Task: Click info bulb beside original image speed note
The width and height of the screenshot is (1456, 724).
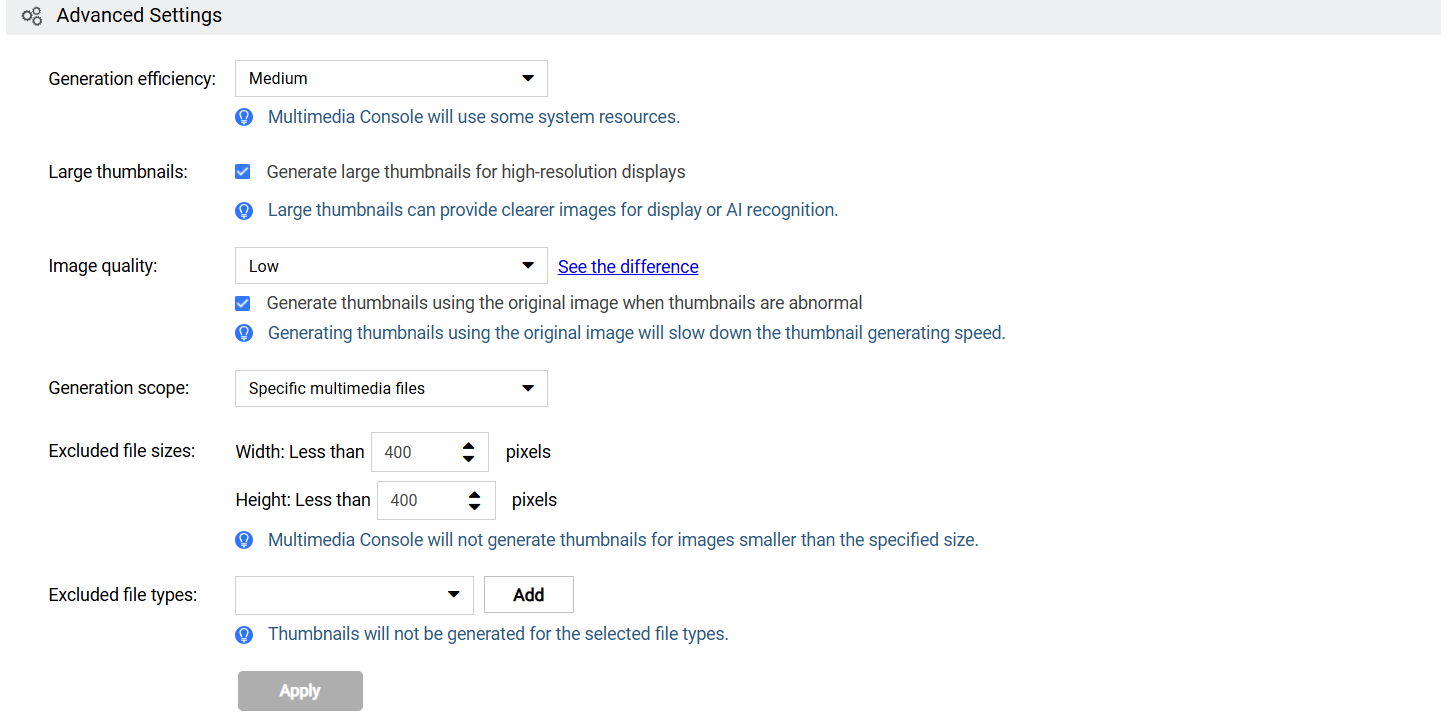Action: point(244,333)
